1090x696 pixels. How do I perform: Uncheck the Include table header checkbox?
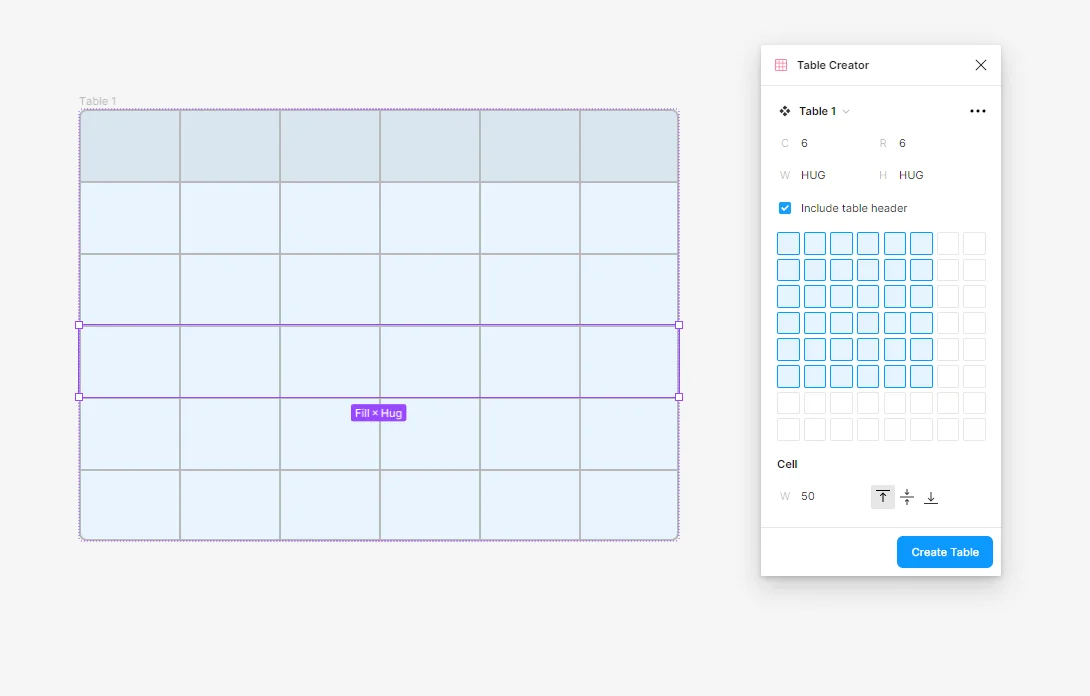(x=785, y=208)
